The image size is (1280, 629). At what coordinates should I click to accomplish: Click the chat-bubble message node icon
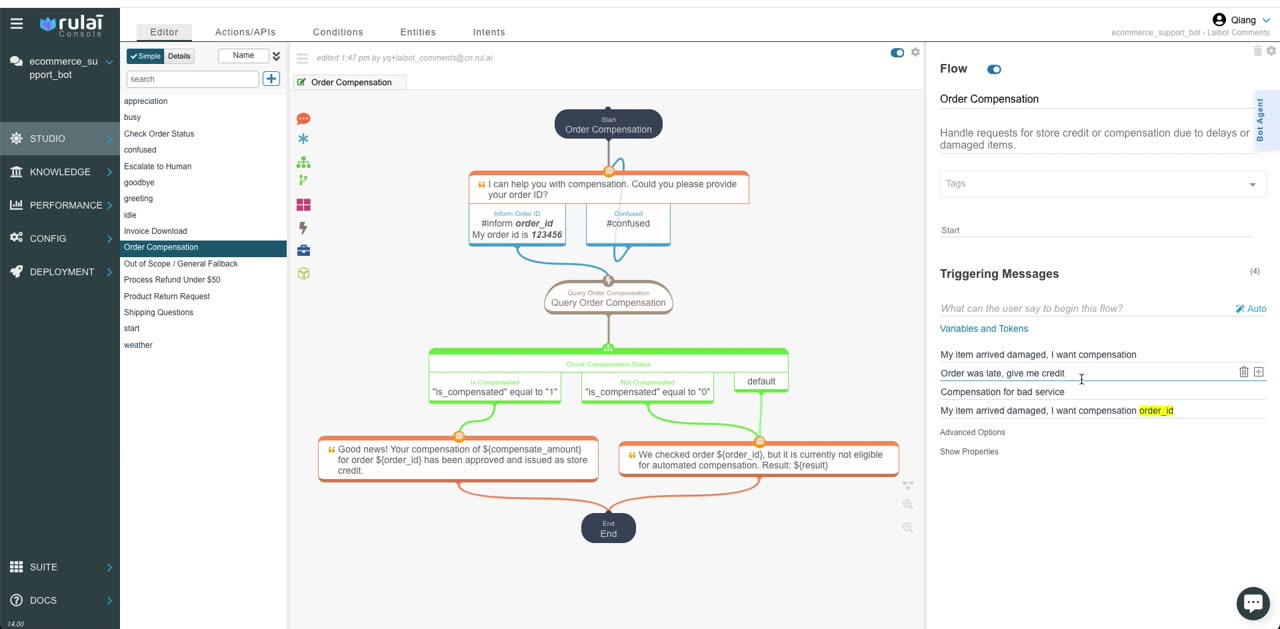point(303,118)
